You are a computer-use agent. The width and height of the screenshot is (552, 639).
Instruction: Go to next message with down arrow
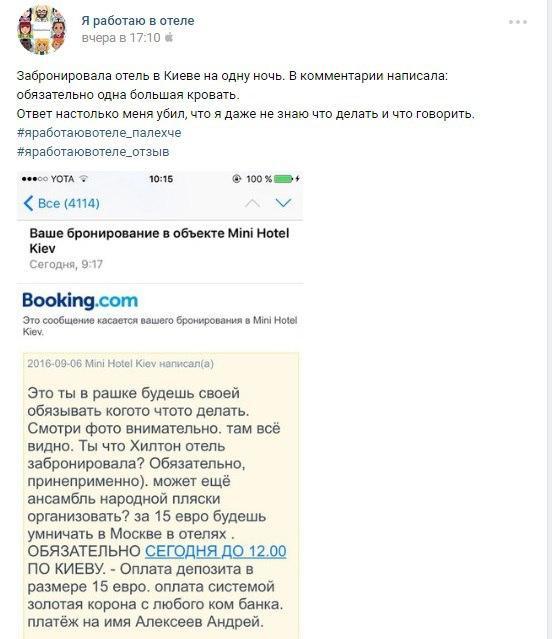click(283, 203)
